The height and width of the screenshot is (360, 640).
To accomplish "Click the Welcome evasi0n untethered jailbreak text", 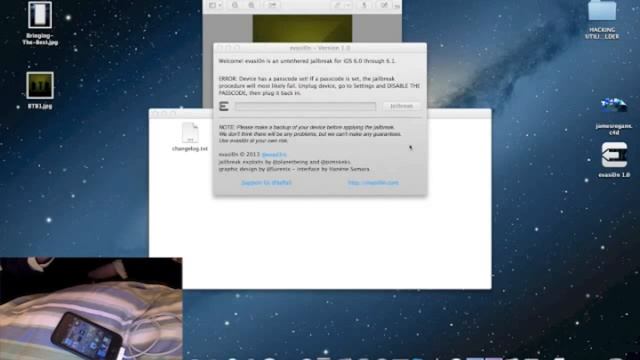I will (x=307, y=61).
